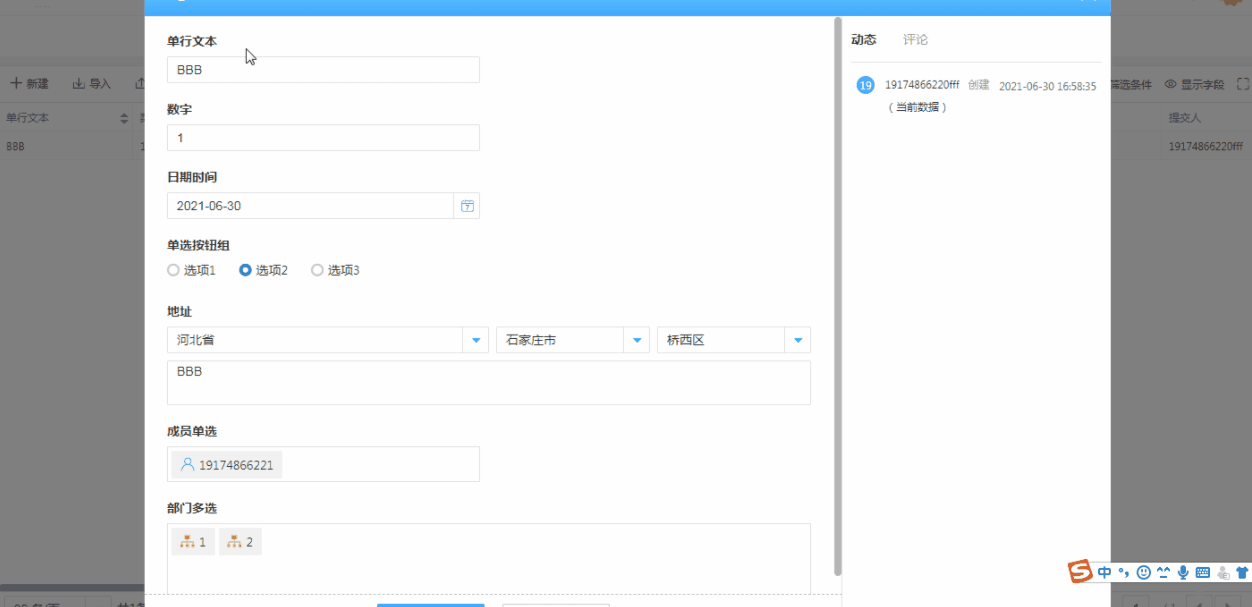Open the Sogou emoji smiley panel
This screenshot has height=607, width=1252.
(x=1144, y=573)
